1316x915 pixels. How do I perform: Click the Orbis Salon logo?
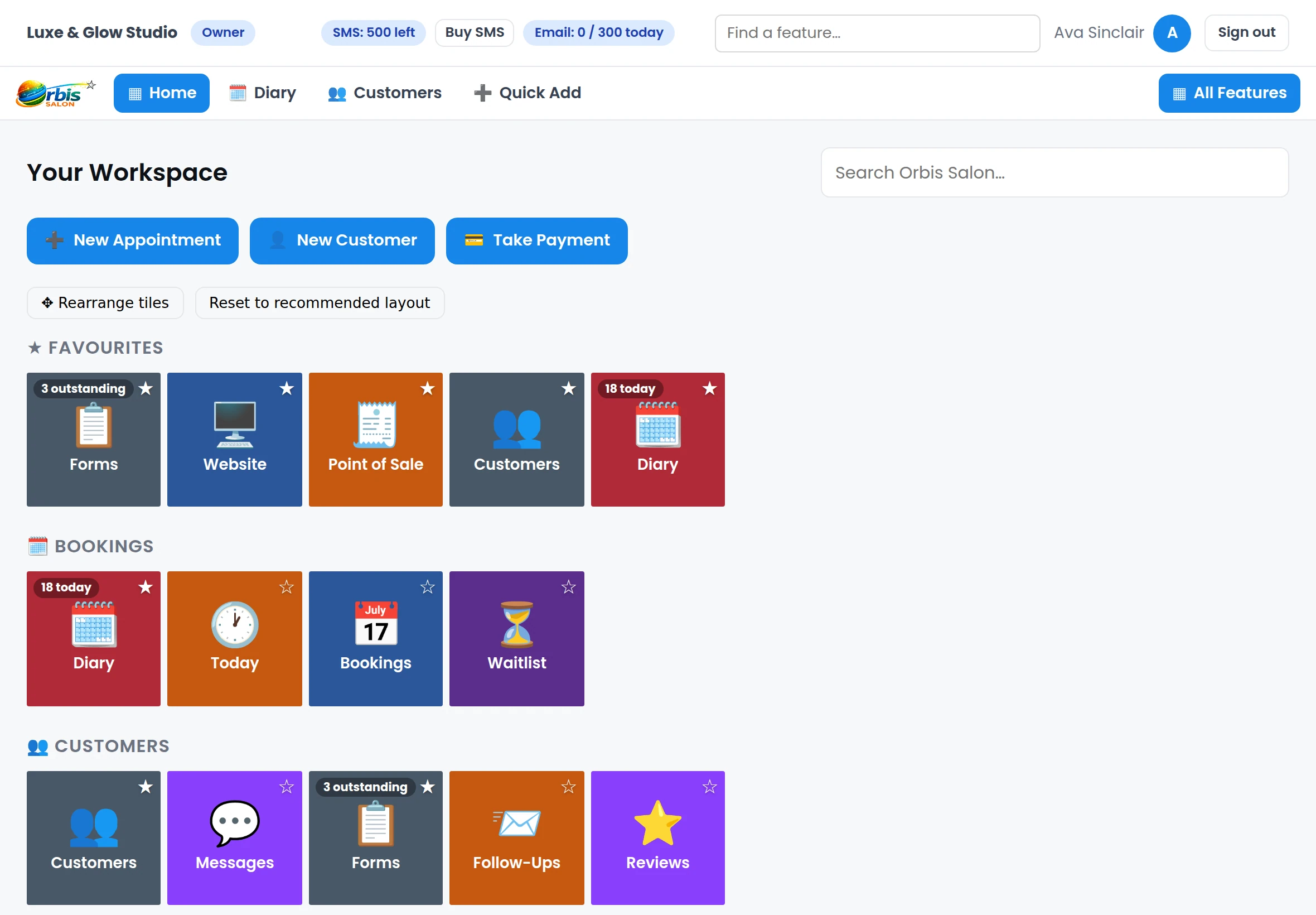pyautogui.click(x=56, y=93)
